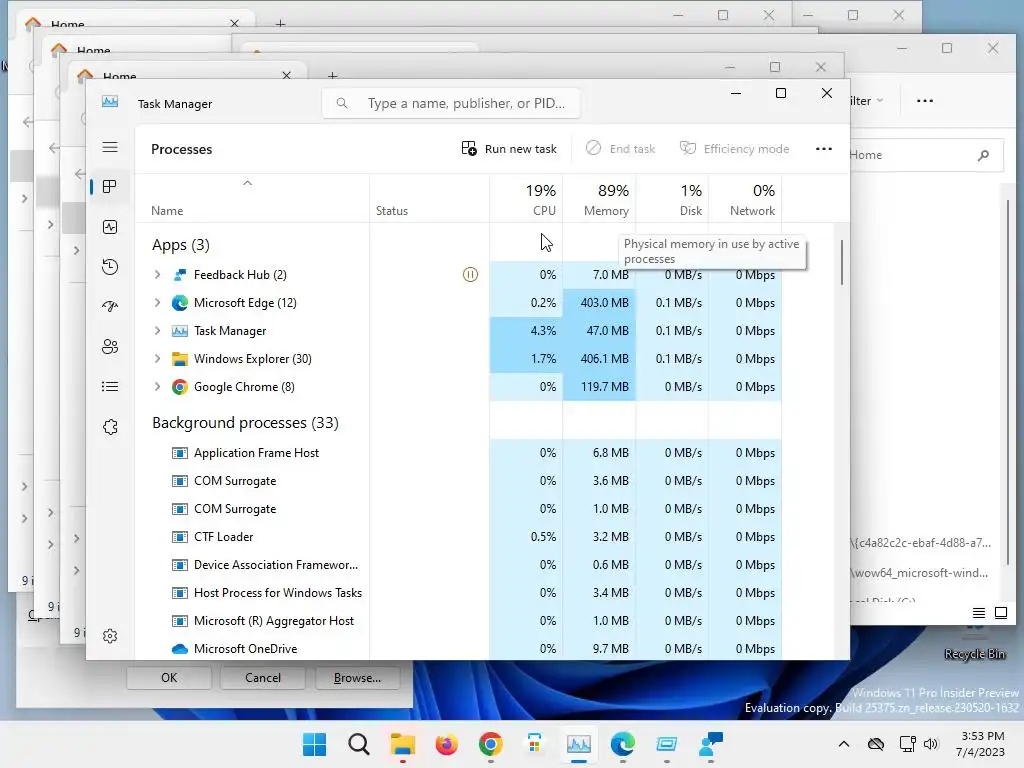
Task: Open Startup apps page in sidebar
Action: pyautogui.click(x=110, y=306)
